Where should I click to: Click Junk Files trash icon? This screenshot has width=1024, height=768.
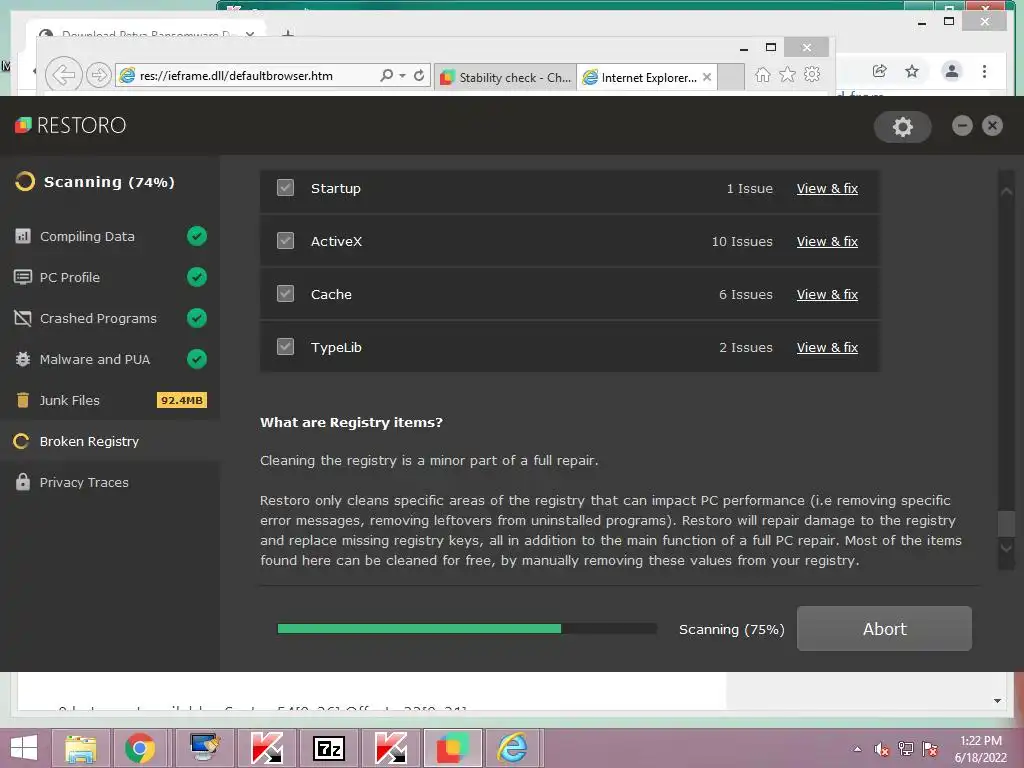[23, 400]
